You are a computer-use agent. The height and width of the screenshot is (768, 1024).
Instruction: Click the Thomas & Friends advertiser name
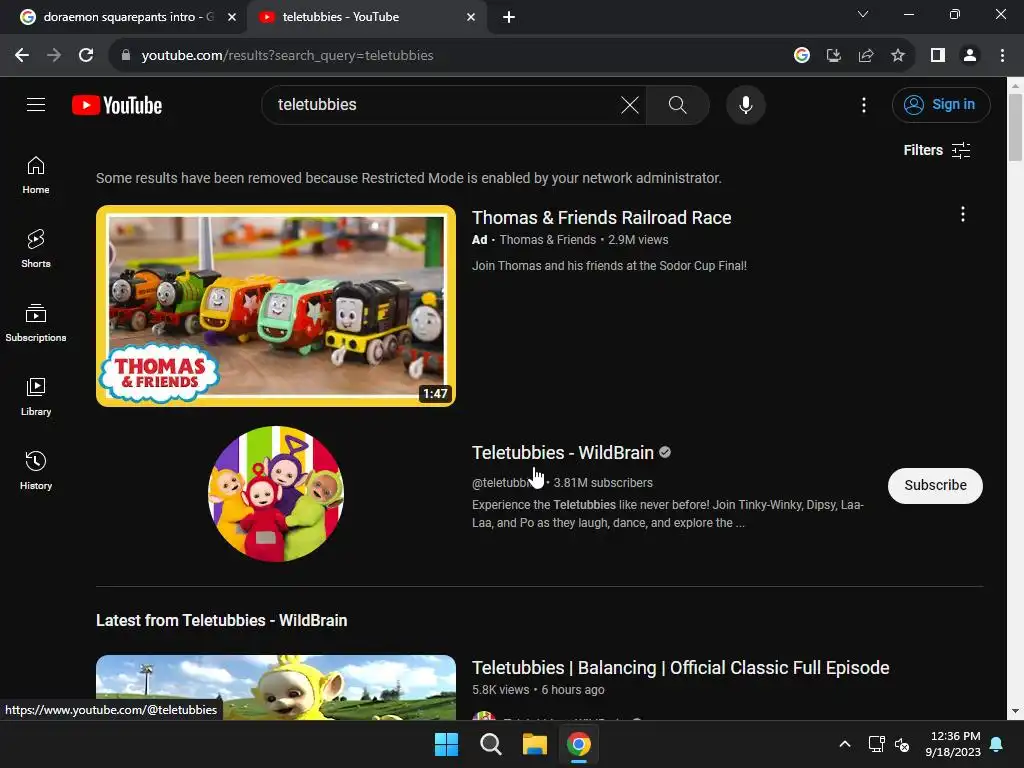tap(548, 240)
